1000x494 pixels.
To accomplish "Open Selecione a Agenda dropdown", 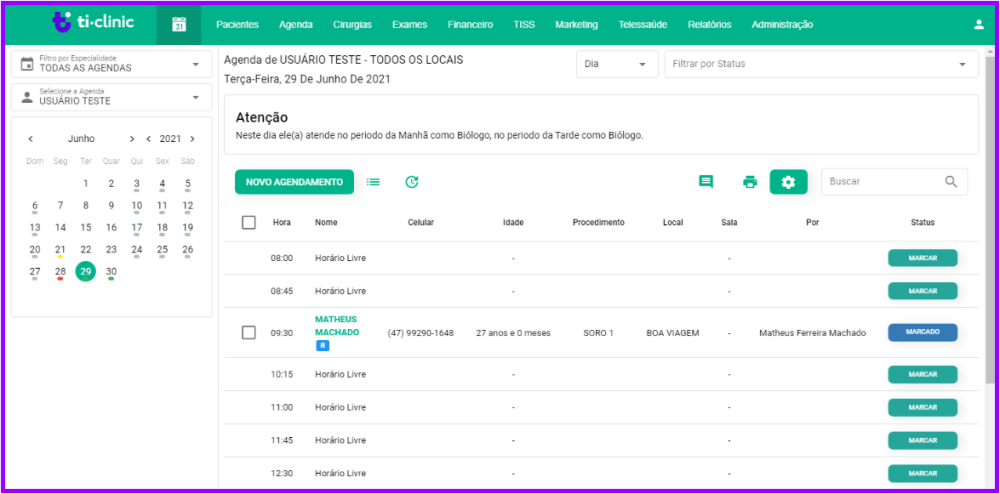I will pos(112,98).
